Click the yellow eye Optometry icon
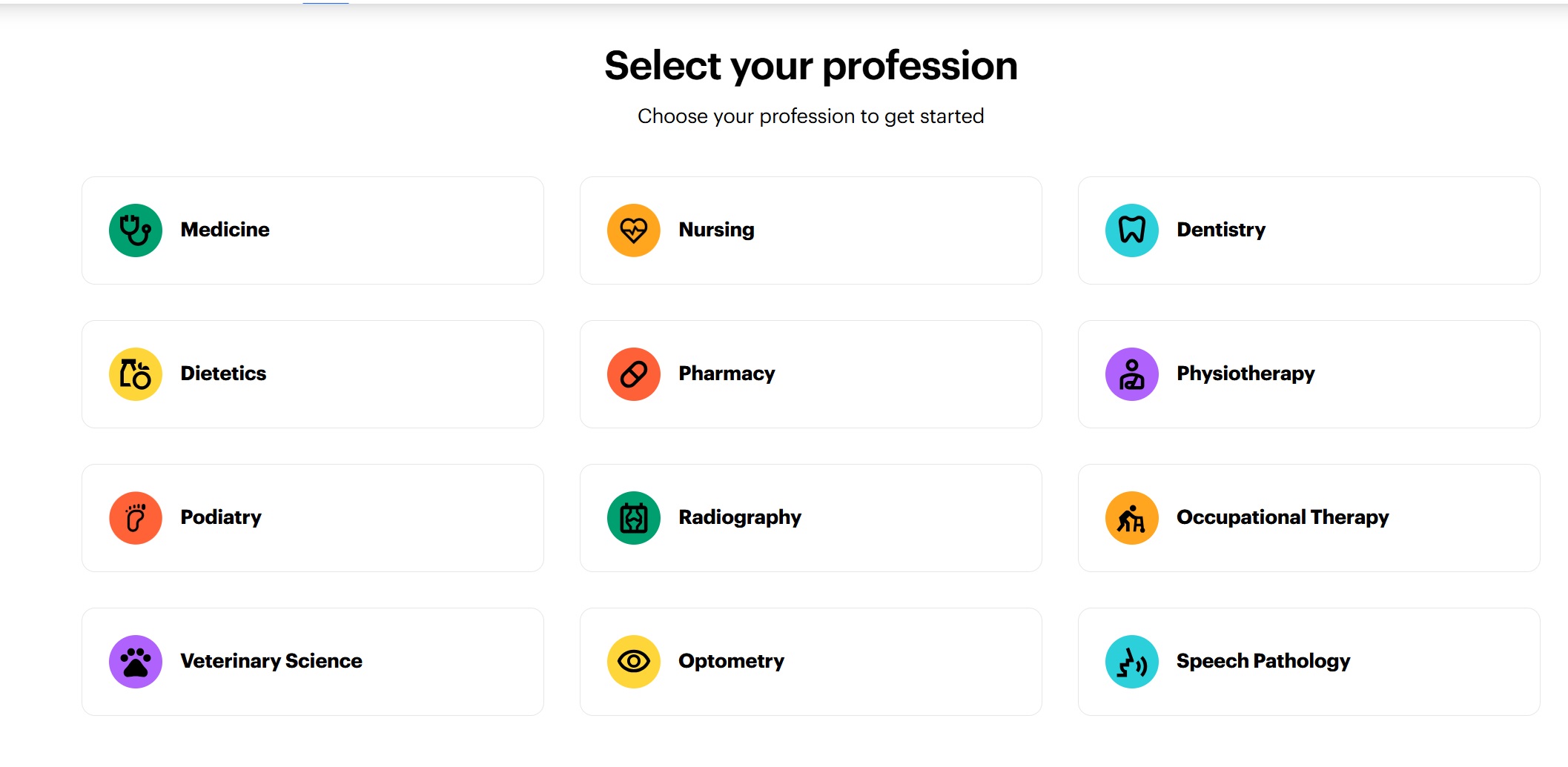Image resolution: width=1568 pixels, height=767 pixels. (x=634, y=662)
